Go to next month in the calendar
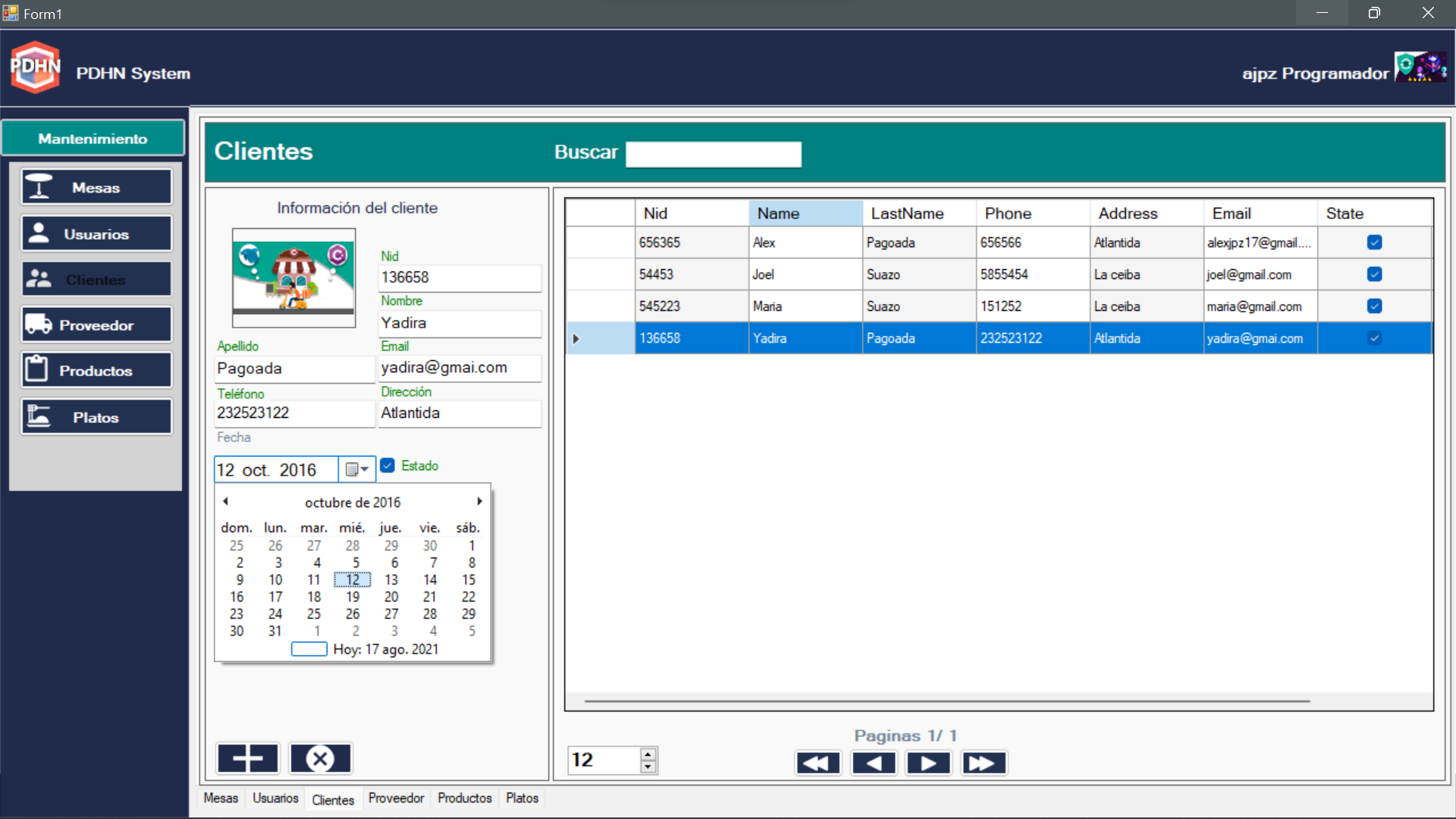1456x819 pixels. (x=479, y=501)
